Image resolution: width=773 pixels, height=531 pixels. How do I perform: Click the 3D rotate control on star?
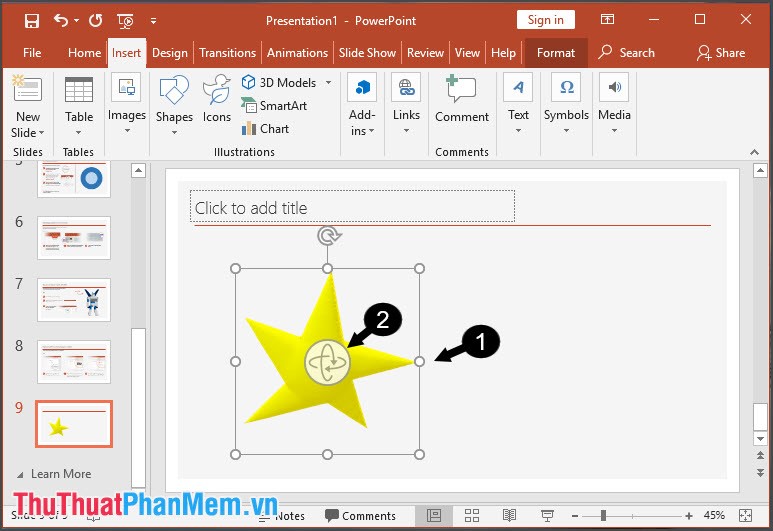point(327,362)
